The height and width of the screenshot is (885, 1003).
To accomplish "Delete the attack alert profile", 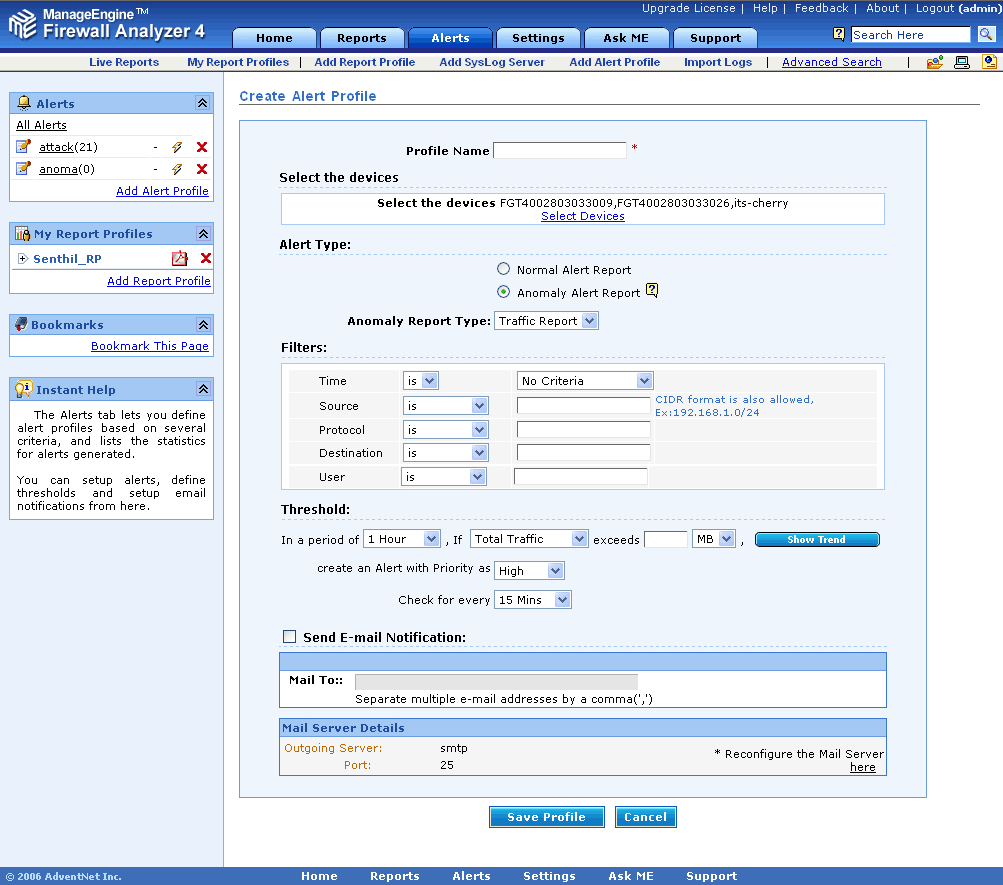I will point(202,147).
